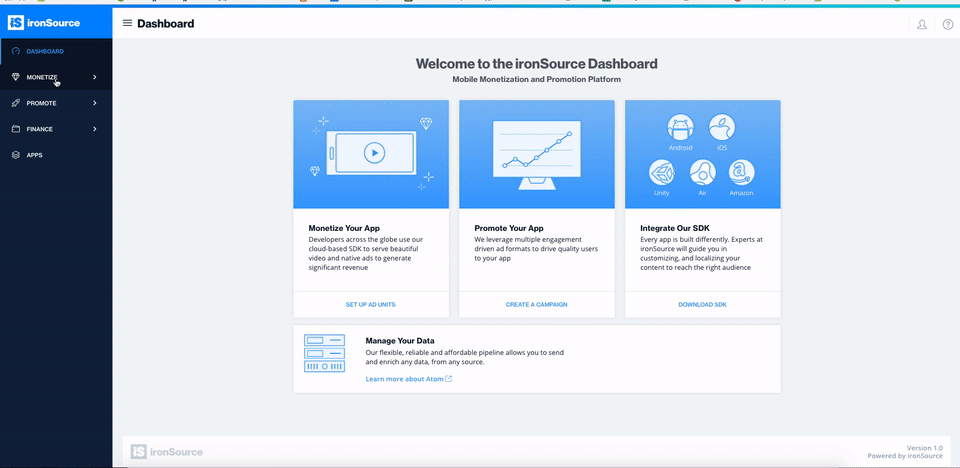960x468 pixels.
Task: Open the Apps sidebar menu item
Action: point(56,155)
